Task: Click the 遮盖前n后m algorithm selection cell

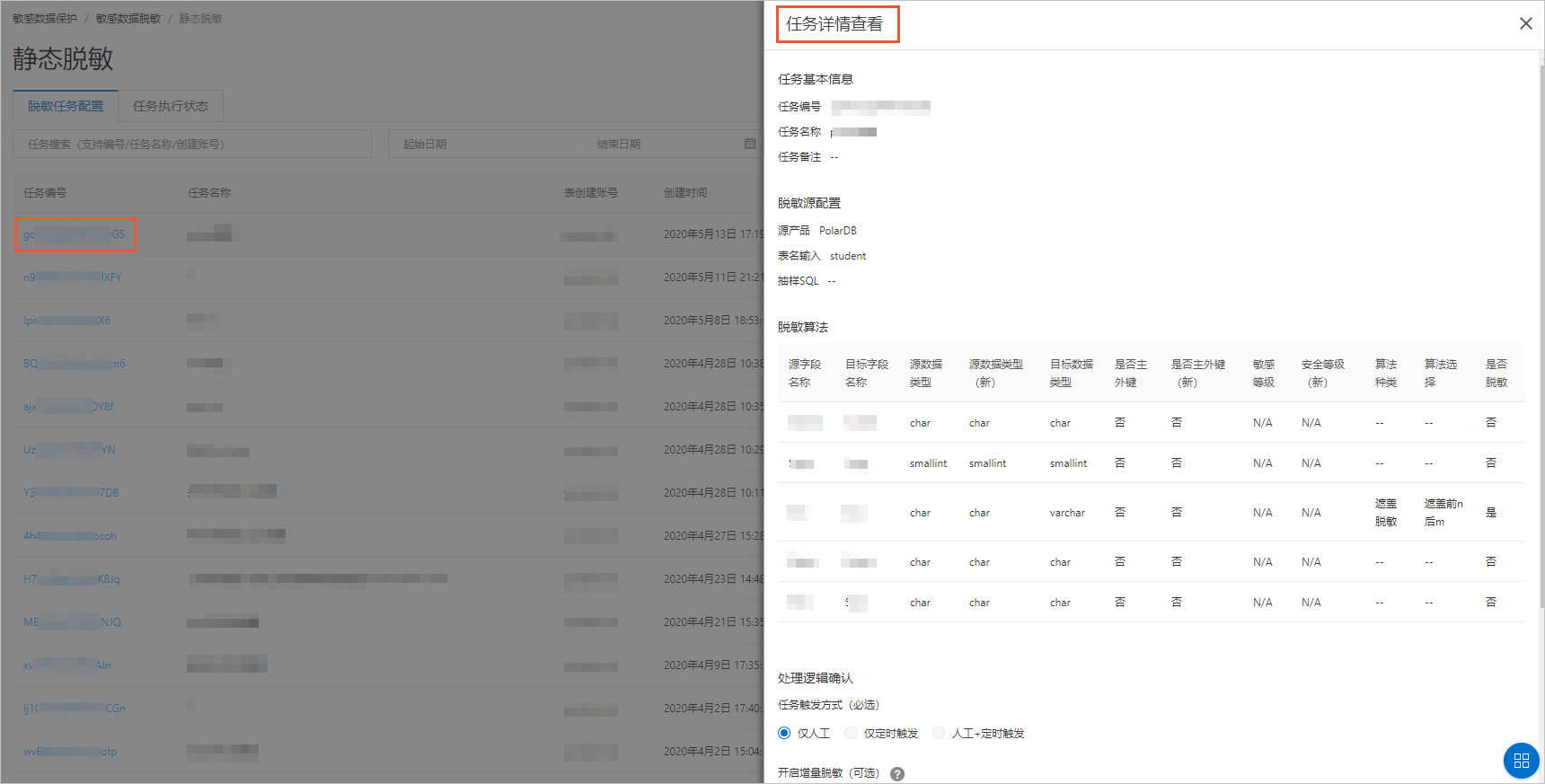Action: coord(1443,513)
